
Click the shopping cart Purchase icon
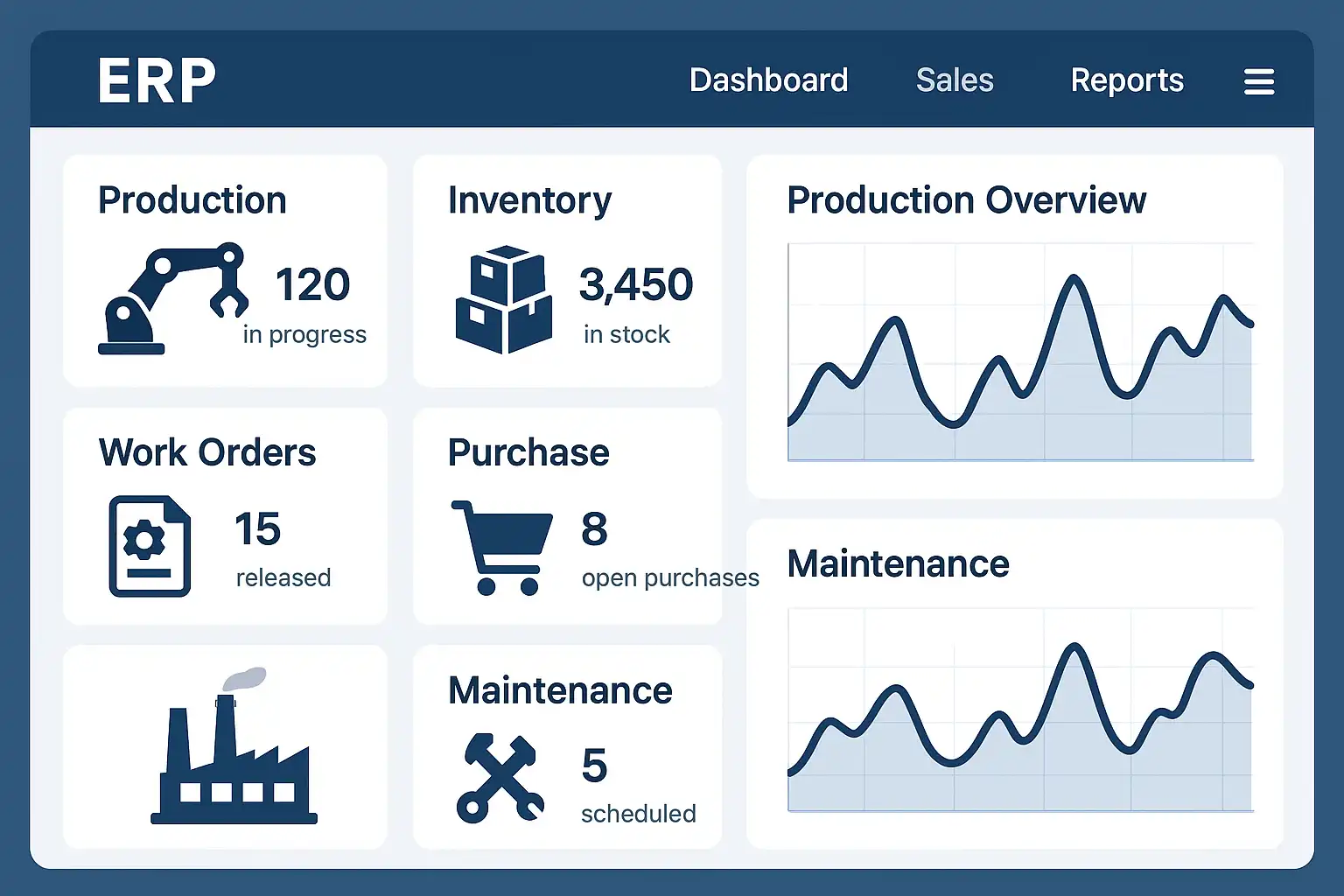click(501, 547)
